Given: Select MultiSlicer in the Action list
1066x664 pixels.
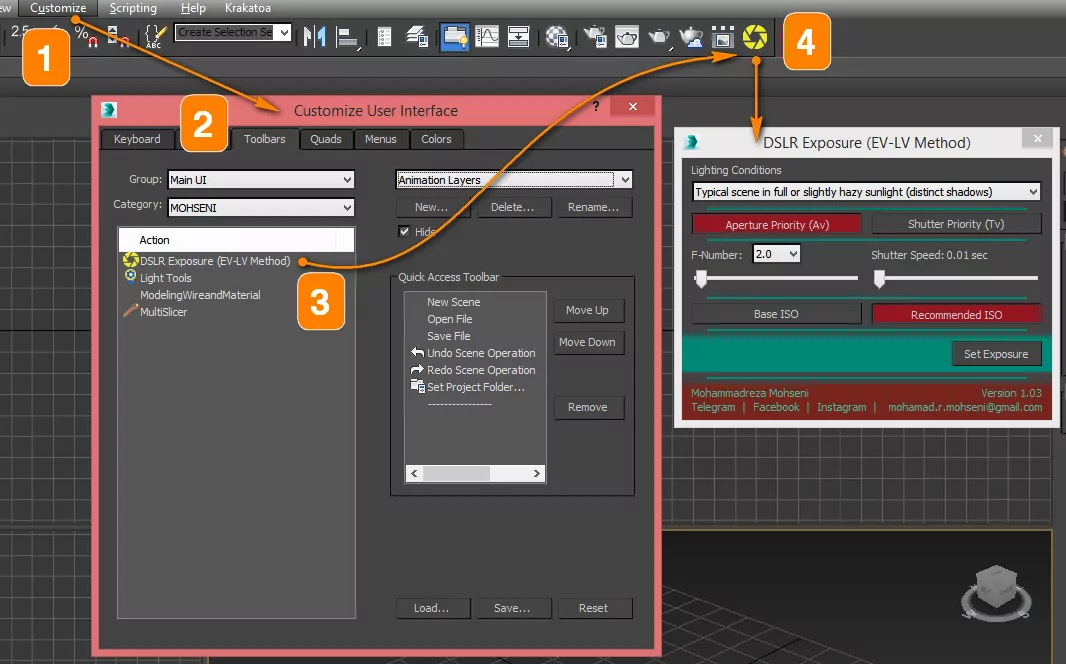Looking at the screenshot, I should coord(163,312).
